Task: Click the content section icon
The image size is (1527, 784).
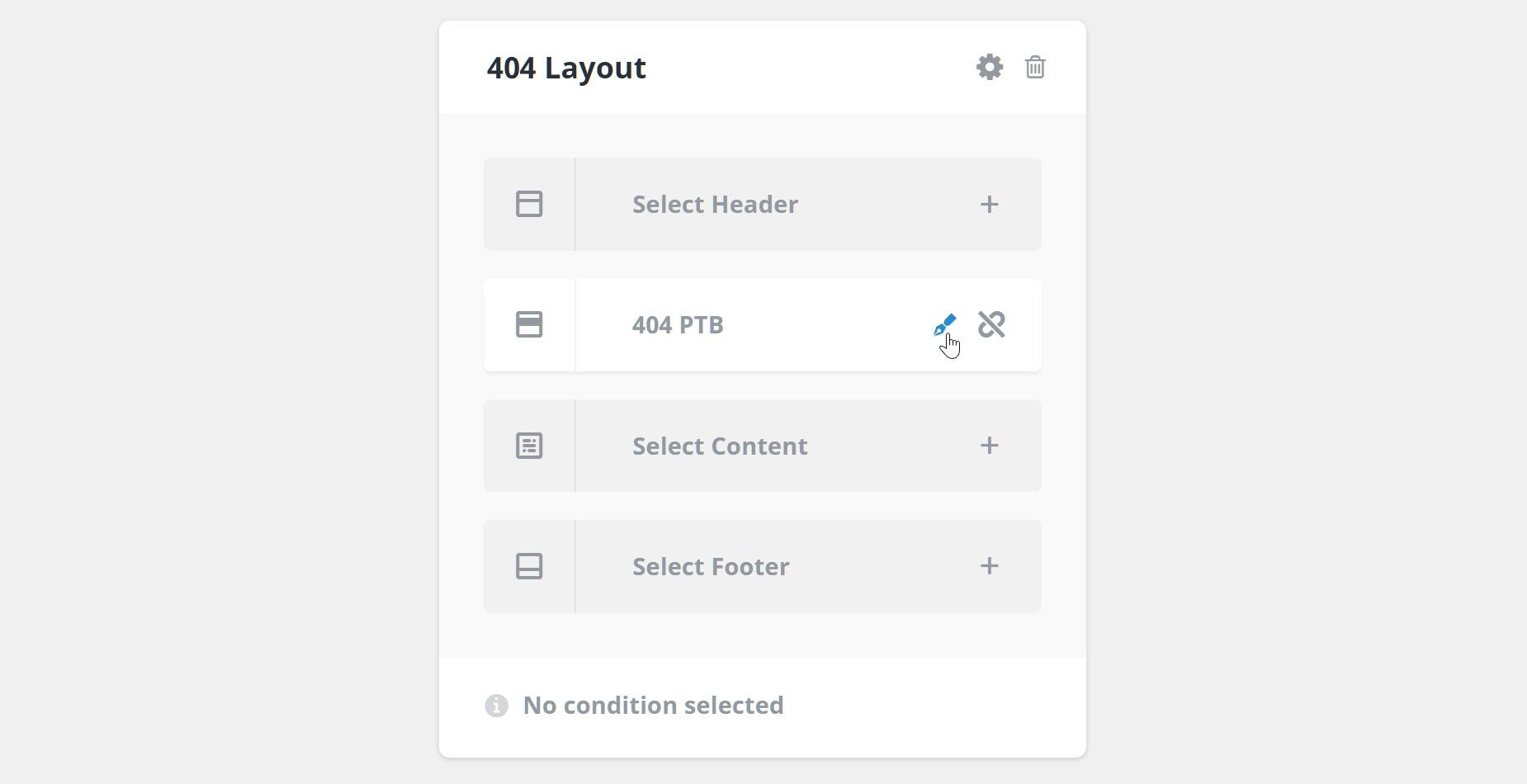Action: pos(529,446)
